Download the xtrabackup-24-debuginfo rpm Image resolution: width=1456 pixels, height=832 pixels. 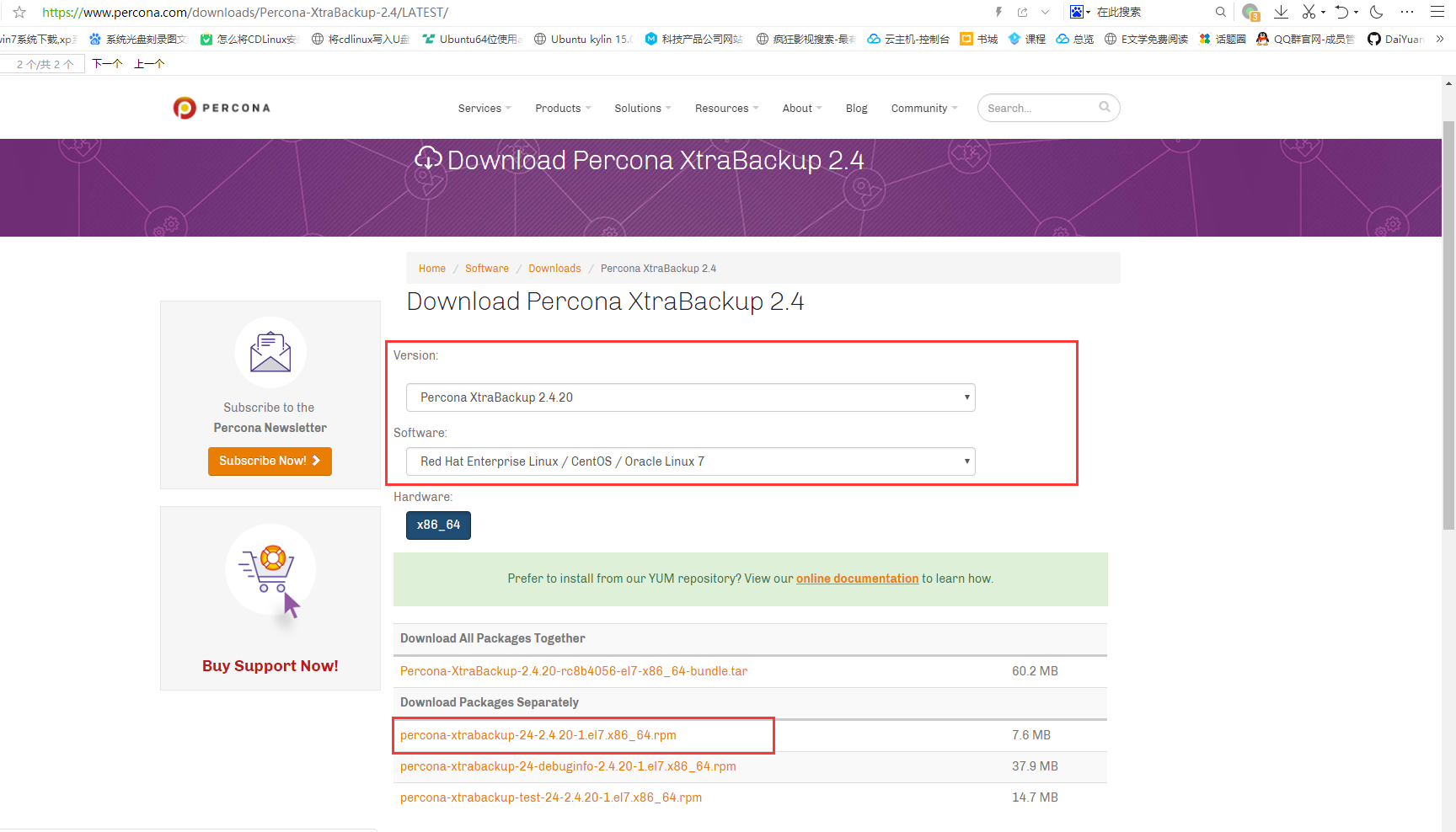pyautogui.click(x=568, y=766)
